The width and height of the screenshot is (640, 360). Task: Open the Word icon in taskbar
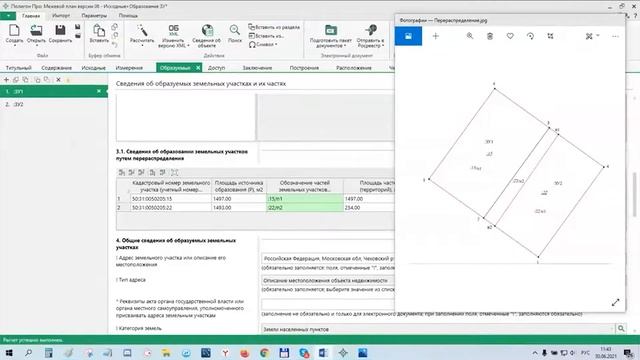click(323, 353)
